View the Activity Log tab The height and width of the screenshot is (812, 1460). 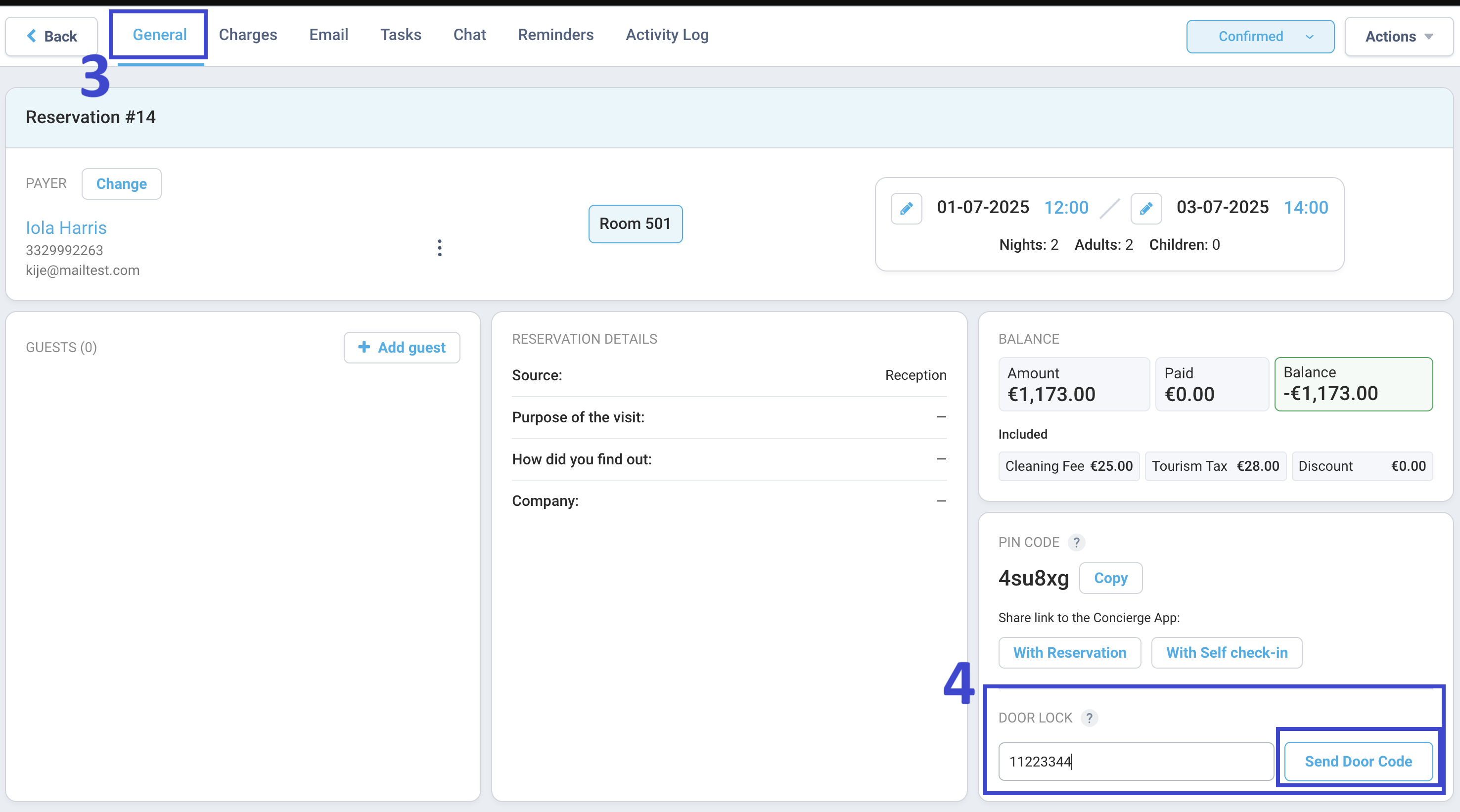pyautogui.click(x=667, y=35)
